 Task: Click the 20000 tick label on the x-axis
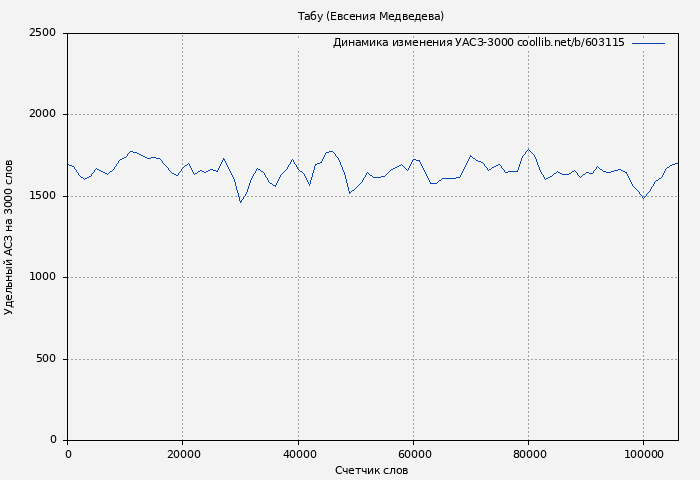[x=182, y=455]
